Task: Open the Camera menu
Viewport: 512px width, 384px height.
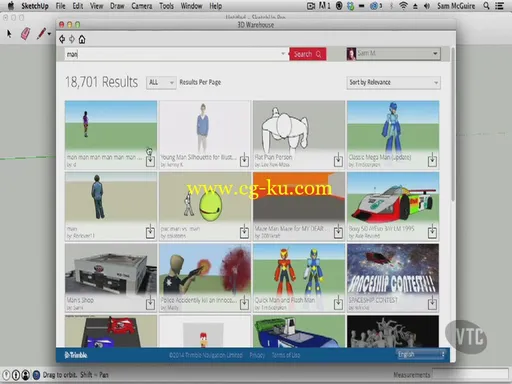Action: (142, 6)
